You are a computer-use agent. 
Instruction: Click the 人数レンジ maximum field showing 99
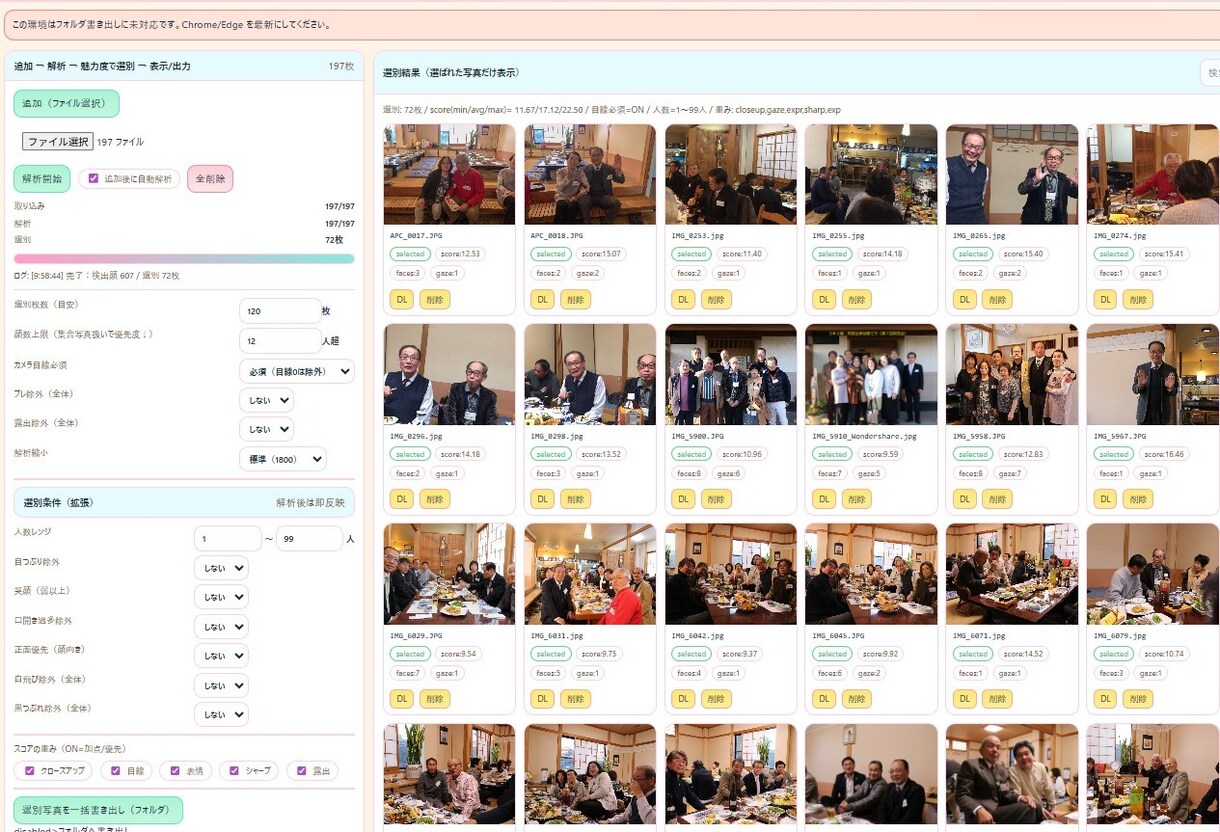coord(310,539)
